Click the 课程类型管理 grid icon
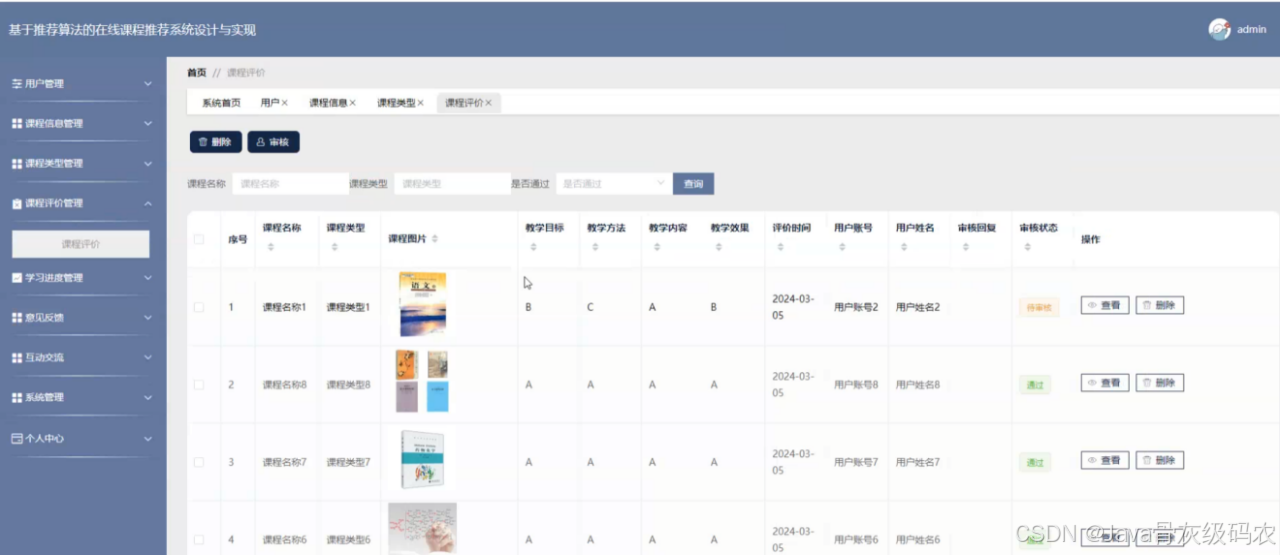Viewport: 1280px width, 555px height. tap(16, 163)
